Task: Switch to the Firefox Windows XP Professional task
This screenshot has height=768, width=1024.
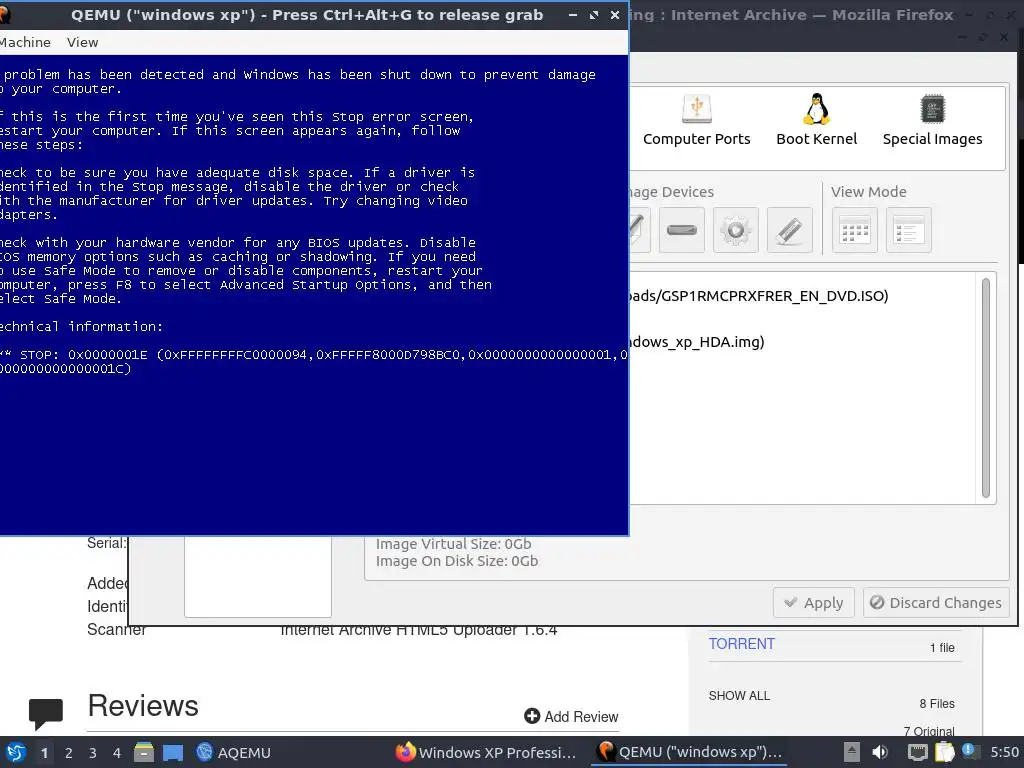Action: pyautogui.click(x=487, y=752)
